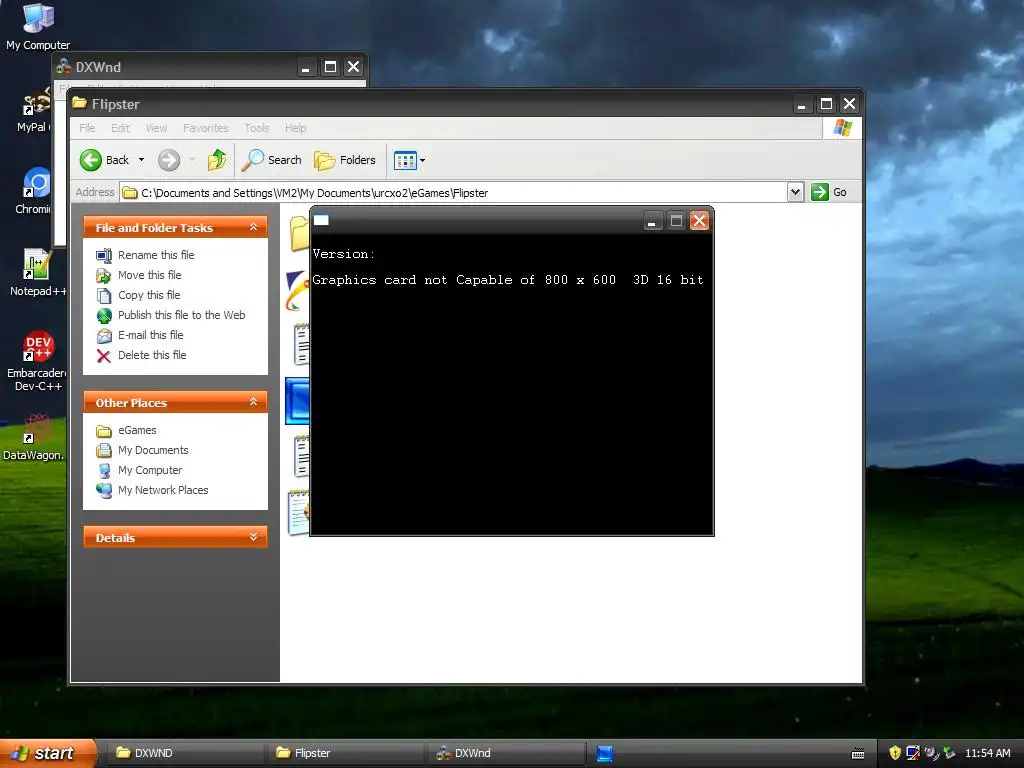Click Publish this file to the Web
This screenshot has height=768, width=1024.
182,315
